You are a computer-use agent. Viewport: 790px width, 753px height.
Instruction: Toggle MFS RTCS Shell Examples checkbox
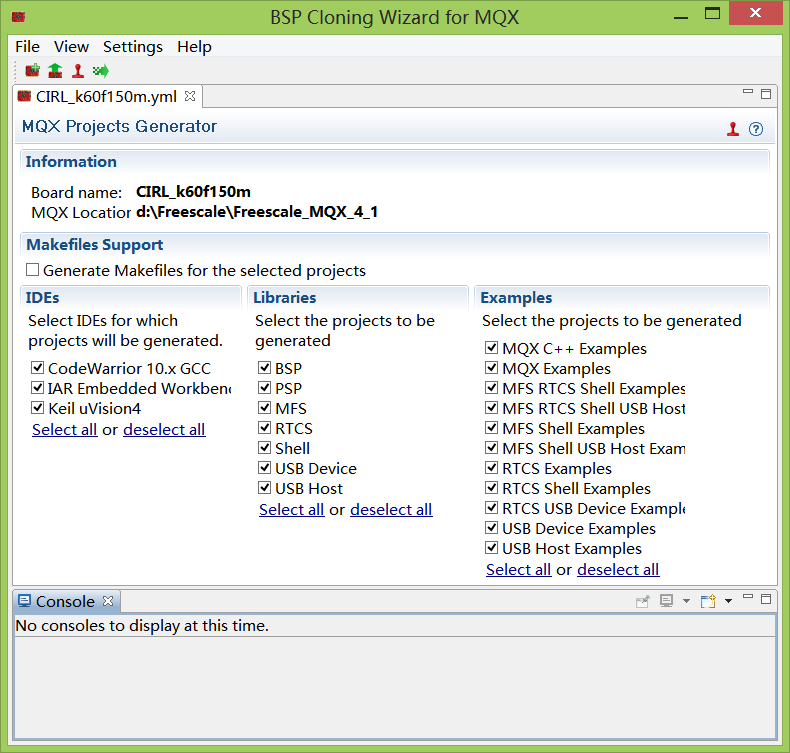(x=492, y=387)
